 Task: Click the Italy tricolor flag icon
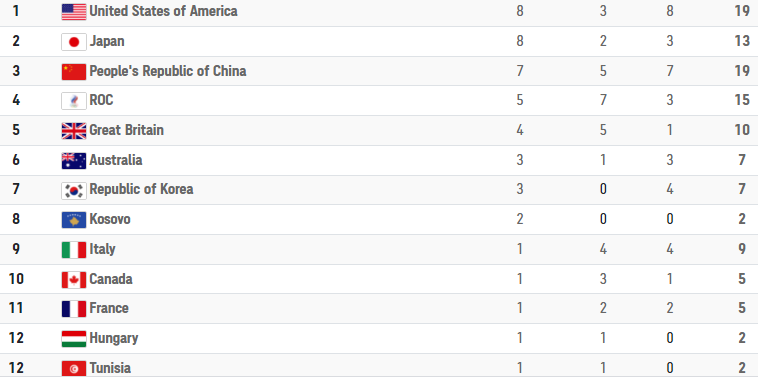coord(73,250)
